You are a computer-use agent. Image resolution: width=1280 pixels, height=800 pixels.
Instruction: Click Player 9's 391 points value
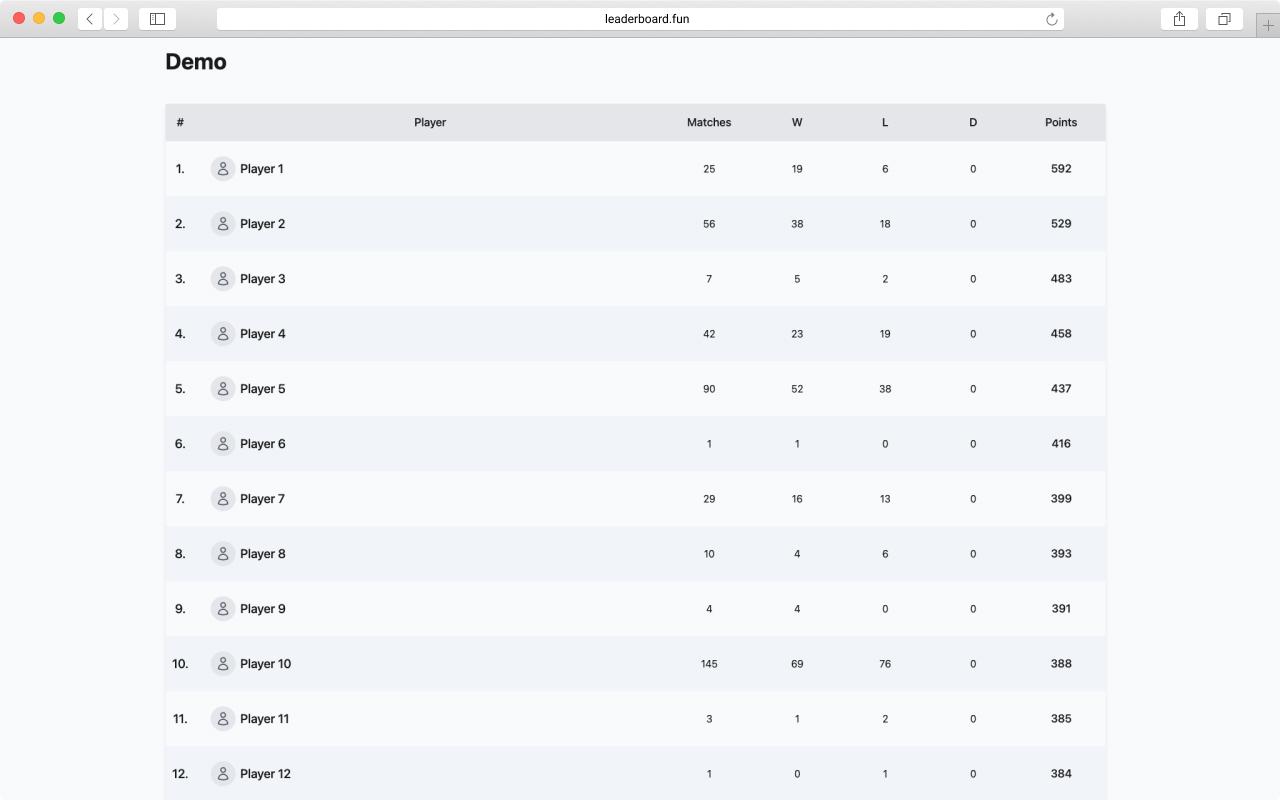point(1061,609)
